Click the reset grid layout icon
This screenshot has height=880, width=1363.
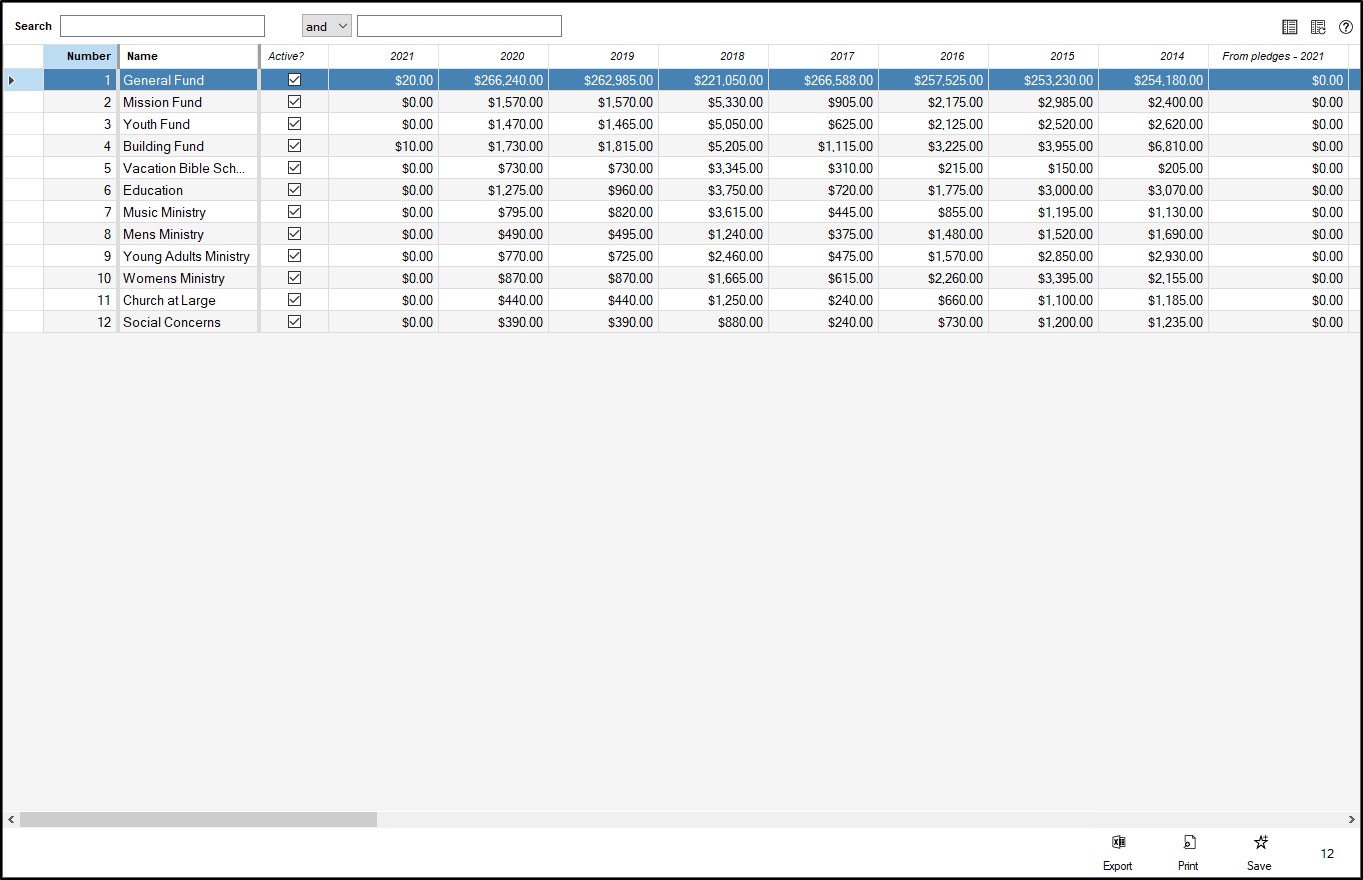pos(1318,27)
